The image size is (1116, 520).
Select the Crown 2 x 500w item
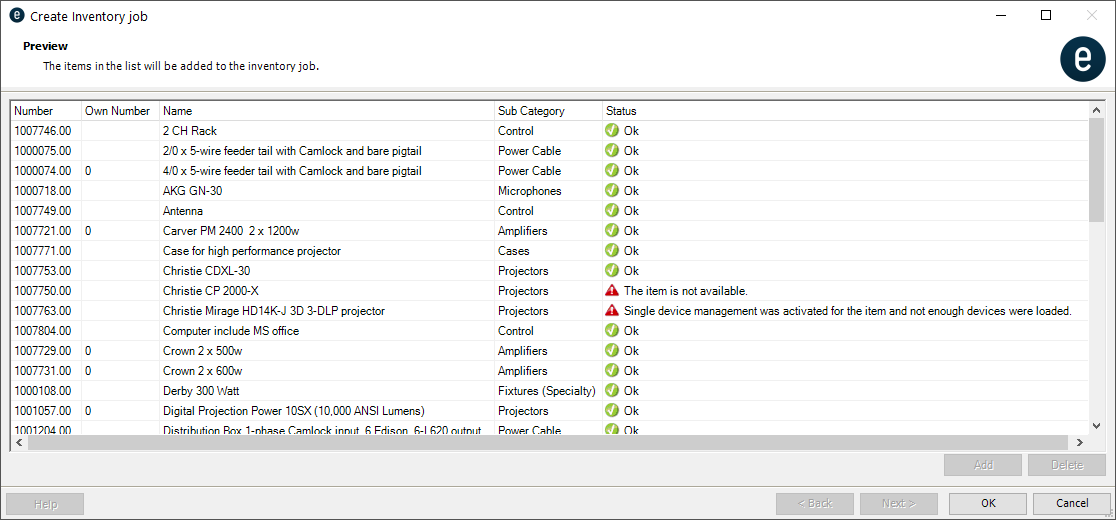pos(205,351)
